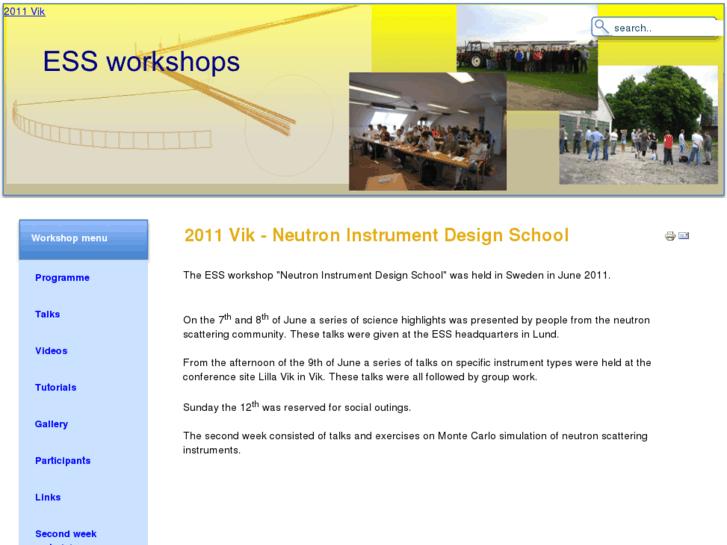Click the sentence 'was held in Sweden in June 2011'
Image resolution: width=727 pixels, height=545 pixels.
(x=530, y=275)
